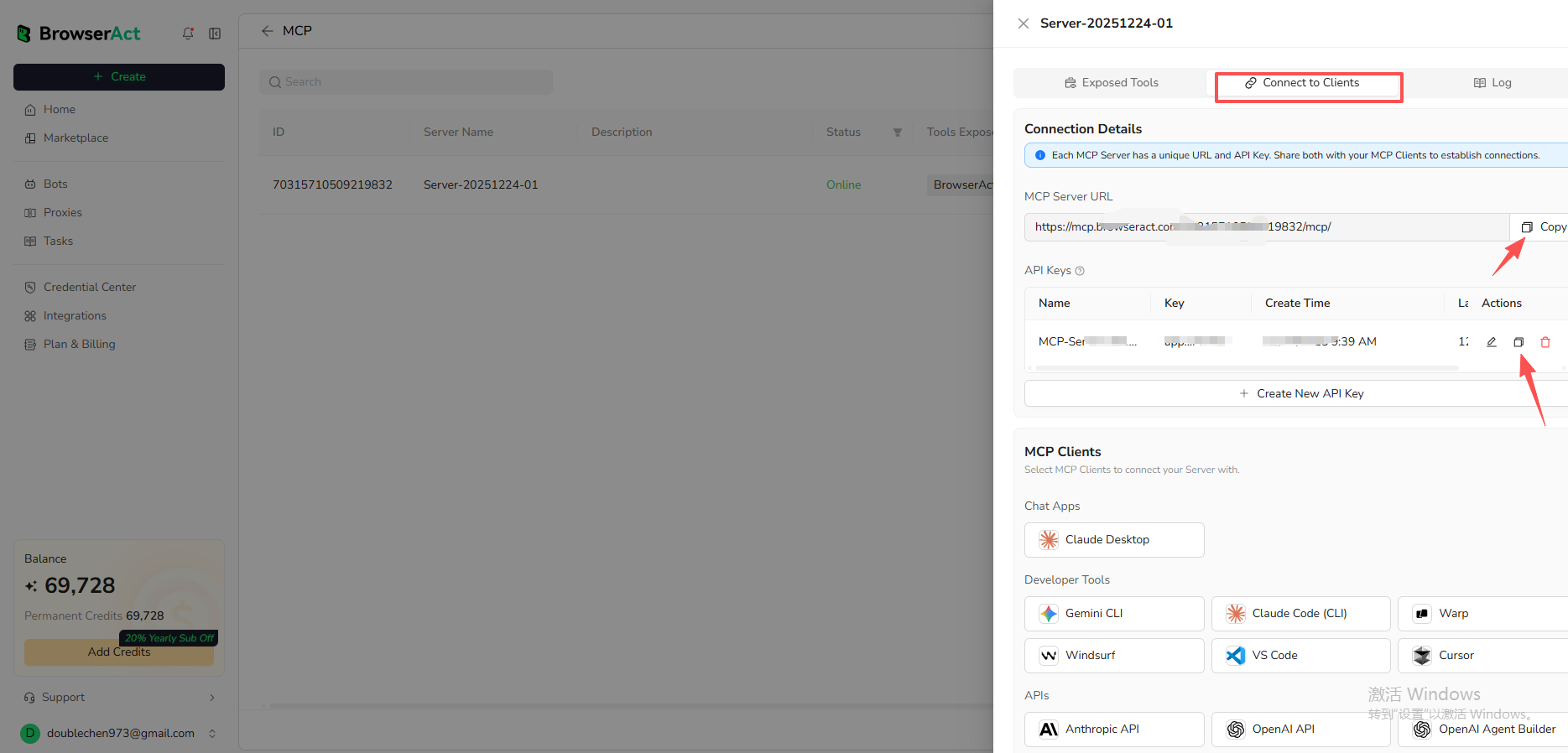
Task: Open account switcher for doublechen973@gmail.com
Action: (x=212, y=734)
